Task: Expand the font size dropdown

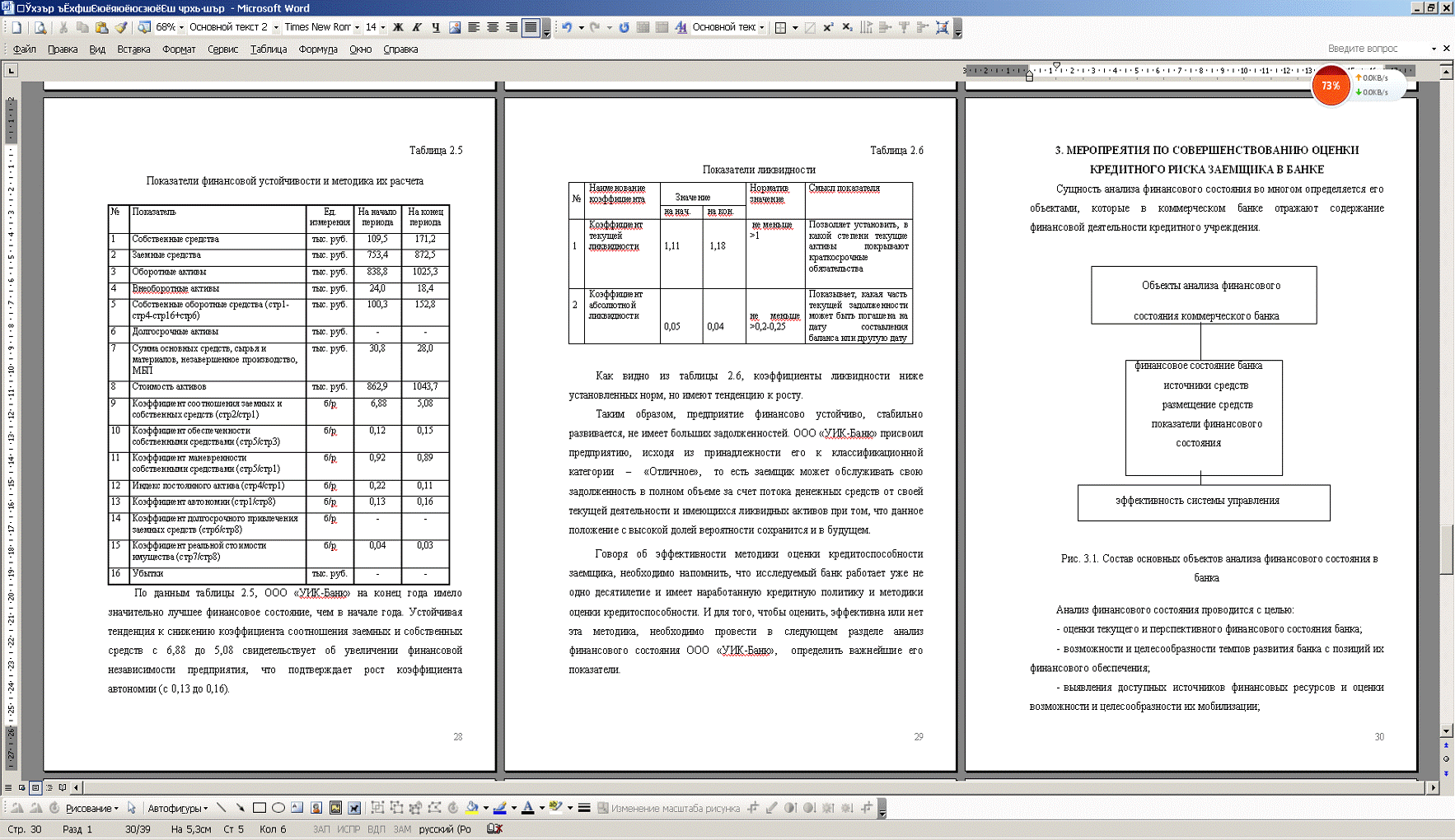Action: (x=383, y=27)
